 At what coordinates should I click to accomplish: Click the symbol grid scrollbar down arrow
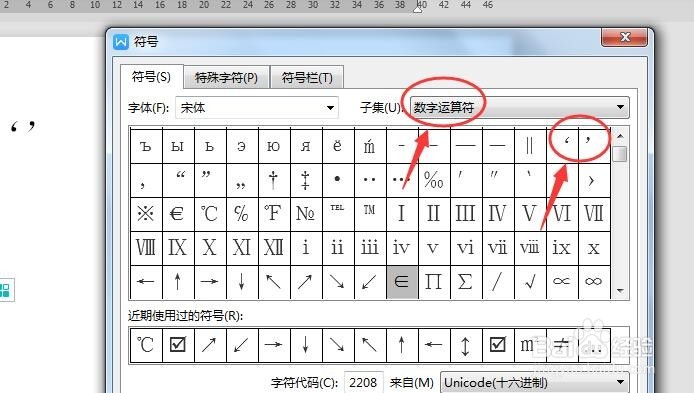(620, 291)
